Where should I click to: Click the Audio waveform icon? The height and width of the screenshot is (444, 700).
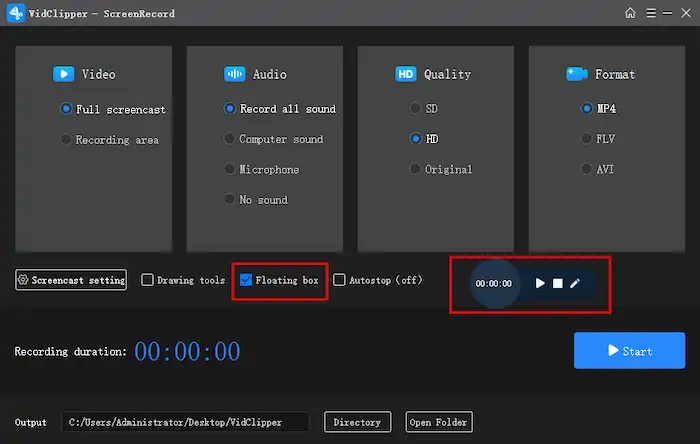click(x=234, y=74)
